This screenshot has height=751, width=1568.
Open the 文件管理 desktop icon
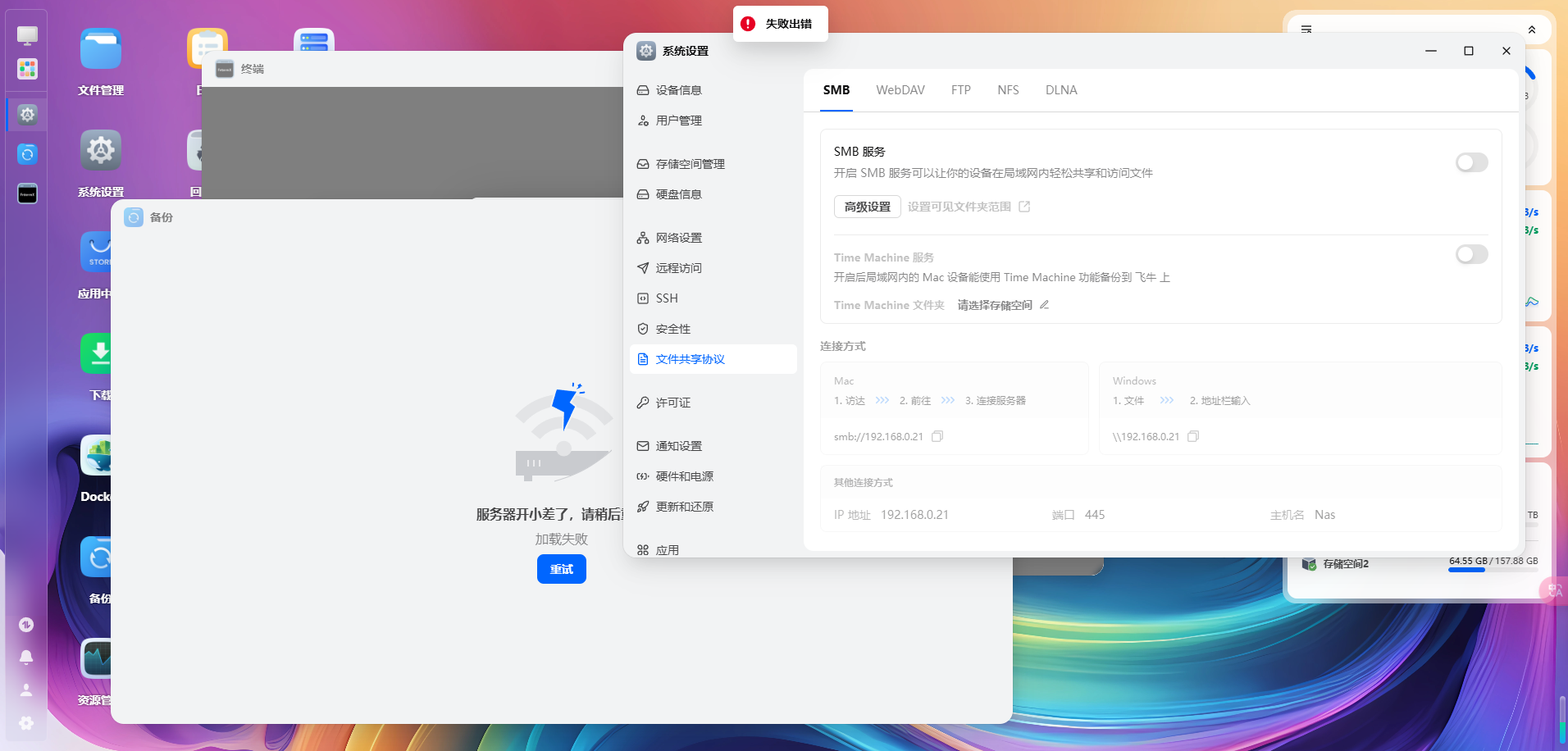tap(101, 48)
